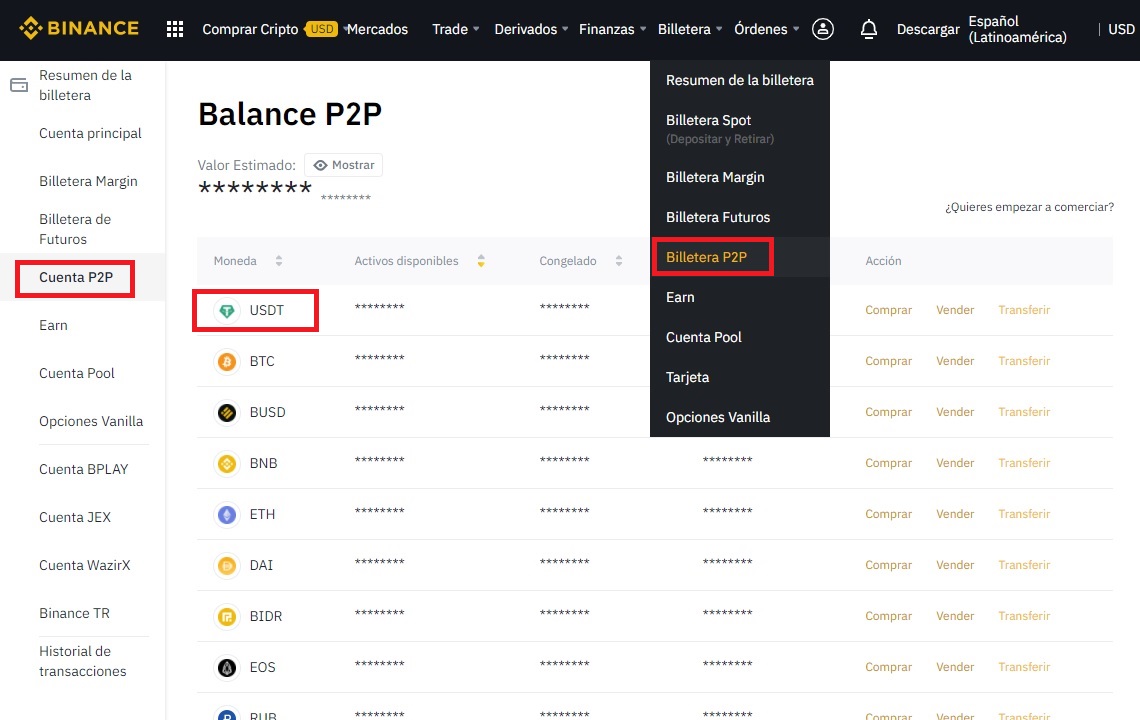This screenshot has height=720, width=1140.
Task: Click Comprar in the USDT row
Action: click(888, 310)
